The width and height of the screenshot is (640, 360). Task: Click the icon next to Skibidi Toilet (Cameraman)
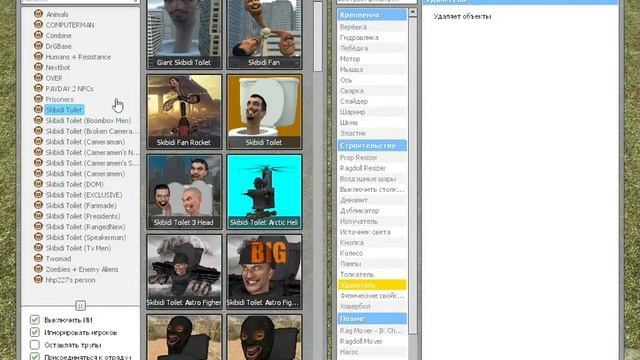(38, 141)
